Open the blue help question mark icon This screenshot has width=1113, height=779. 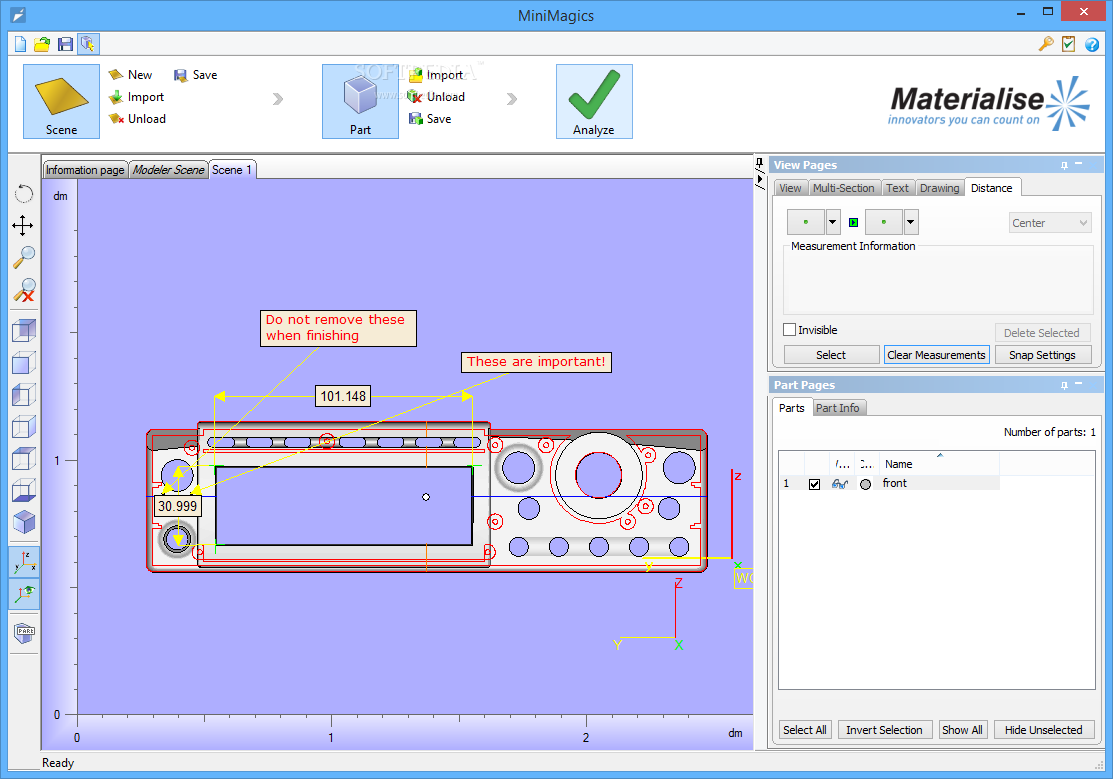click(x=1092, y=44)
